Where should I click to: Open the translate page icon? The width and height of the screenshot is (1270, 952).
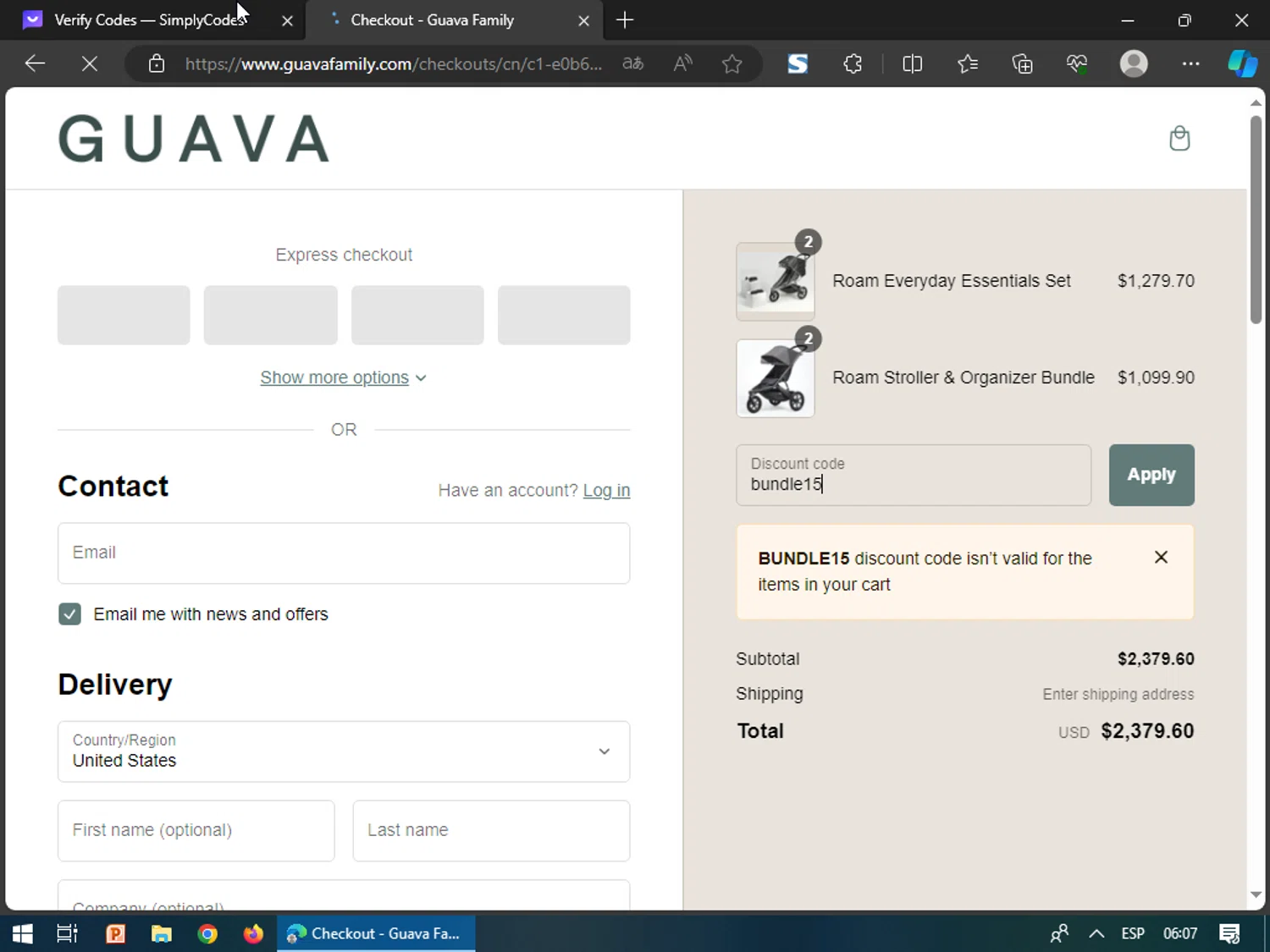coord(633,63)
